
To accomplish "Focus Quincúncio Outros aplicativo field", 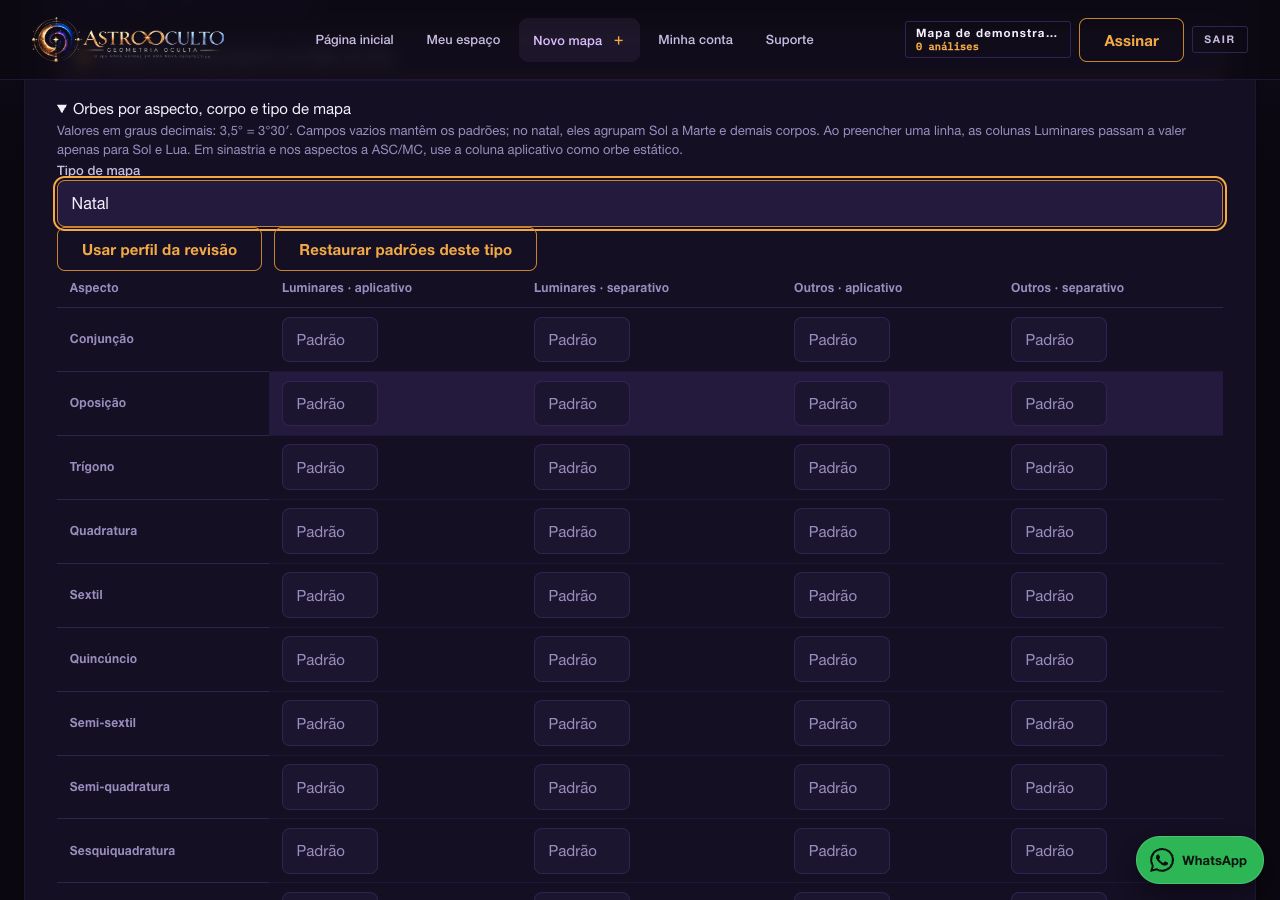I will coord(842,660).
